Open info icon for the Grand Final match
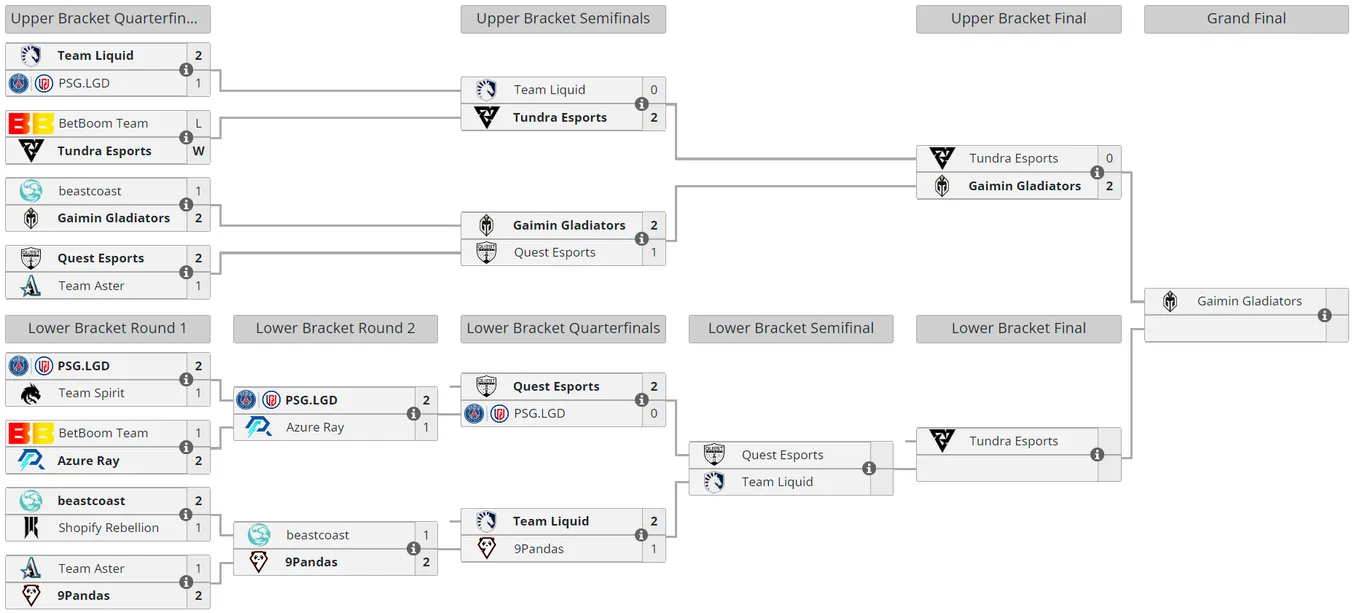 [x=1325, y=315]
